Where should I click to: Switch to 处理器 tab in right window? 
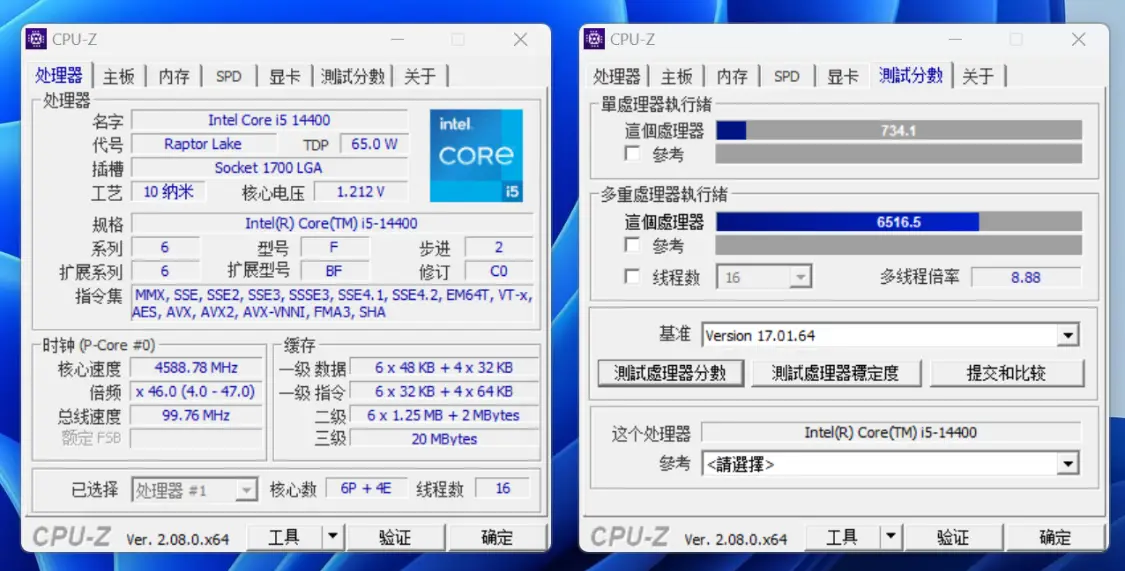coord(616,76)
